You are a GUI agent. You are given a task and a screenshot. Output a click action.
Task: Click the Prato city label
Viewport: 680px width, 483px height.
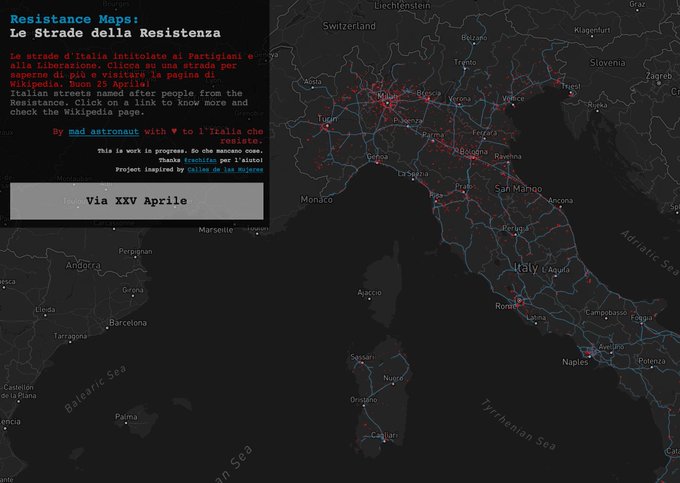click(x=464, y=186)
